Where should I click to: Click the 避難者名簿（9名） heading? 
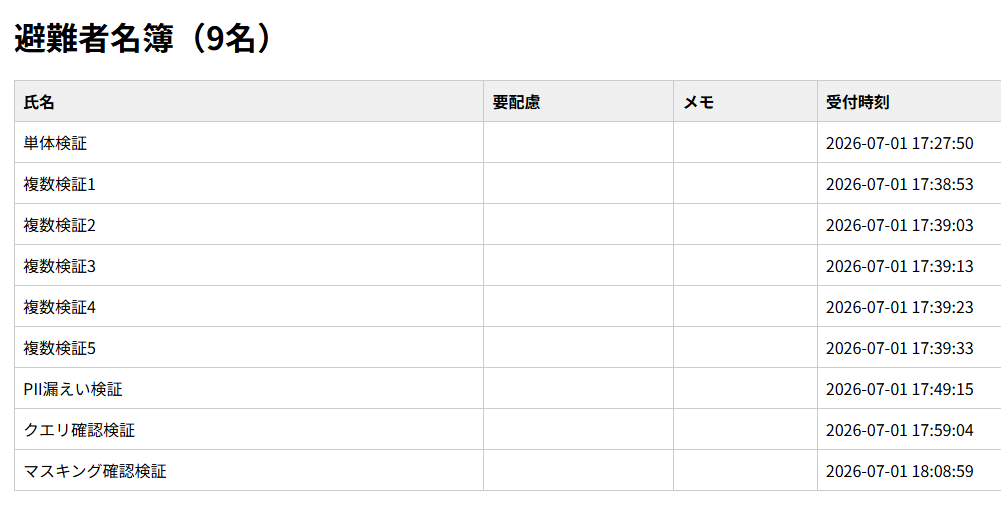click(x=146, y=39)
